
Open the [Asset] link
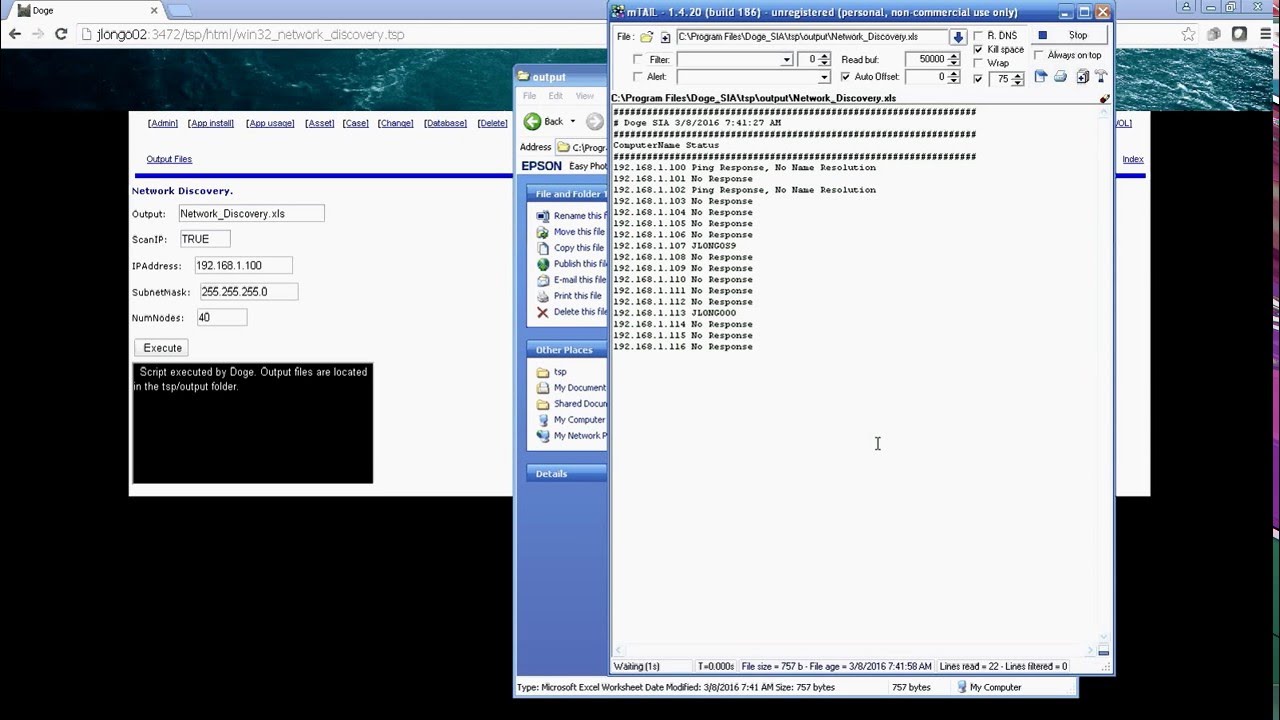tap(320, 123)
